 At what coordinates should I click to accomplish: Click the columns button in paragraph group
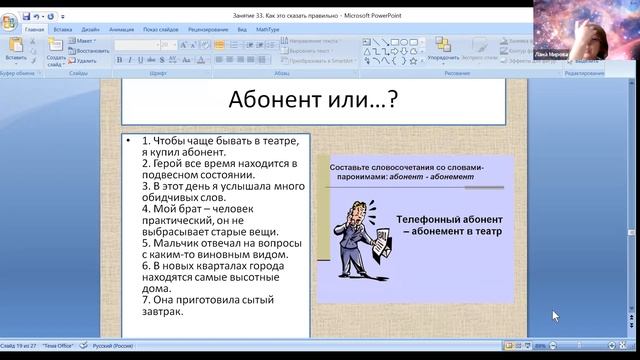(x=263, y=60)
